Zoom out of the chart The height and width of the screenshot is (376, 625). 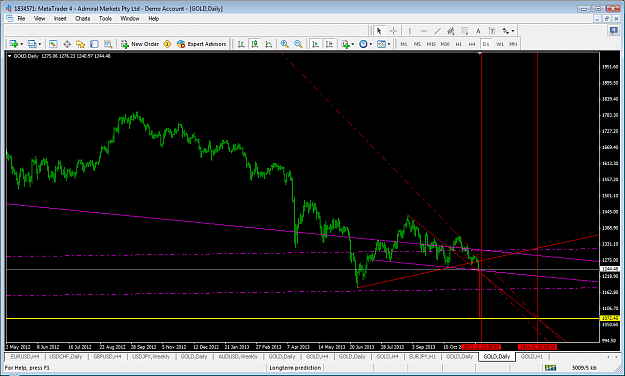click(298, 44)
